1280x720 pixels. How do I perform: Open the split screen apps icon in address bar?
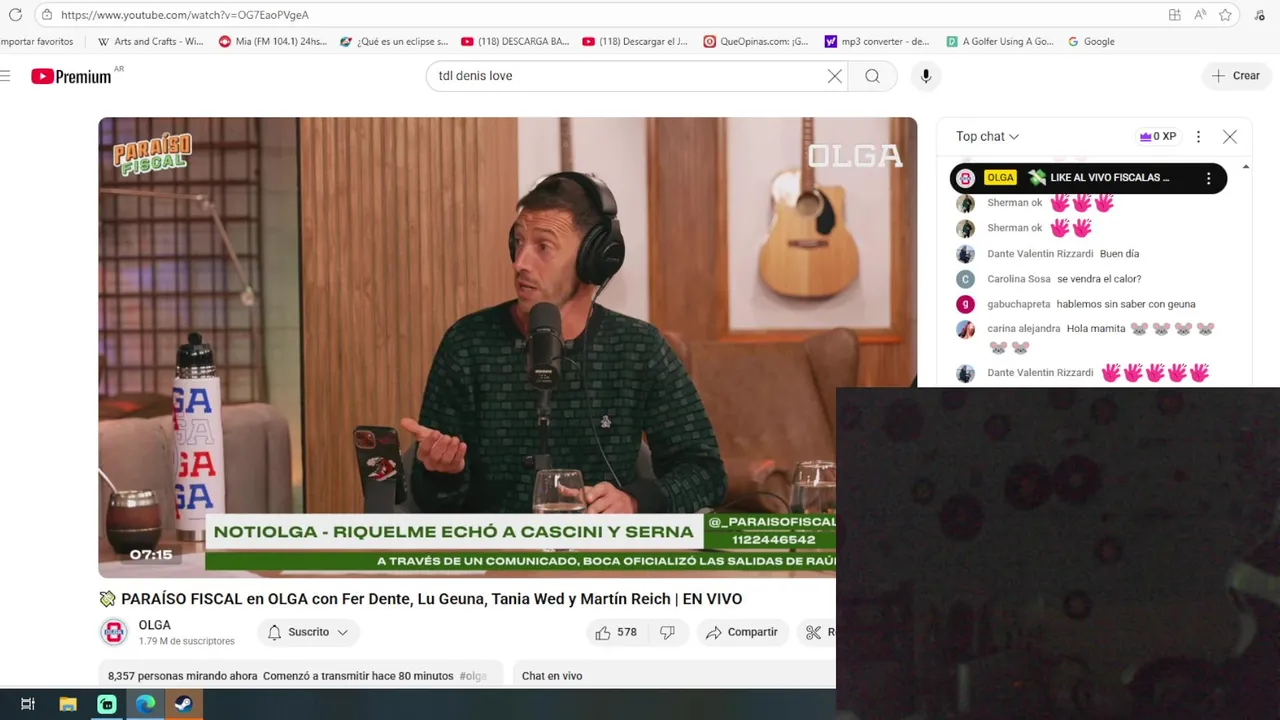pos(1175,15)
